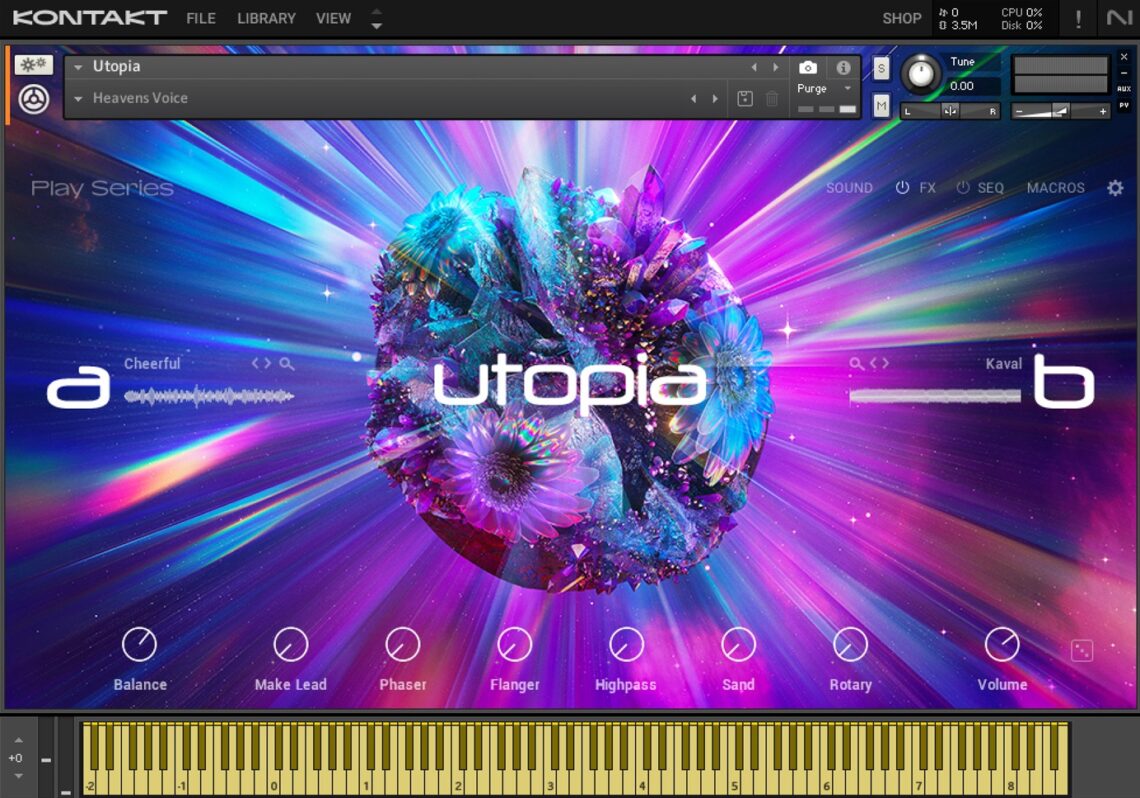The width and height of the screenshot is (1140, 798).
Task: Open the snapshot camera icon
Action: point(810,67)
